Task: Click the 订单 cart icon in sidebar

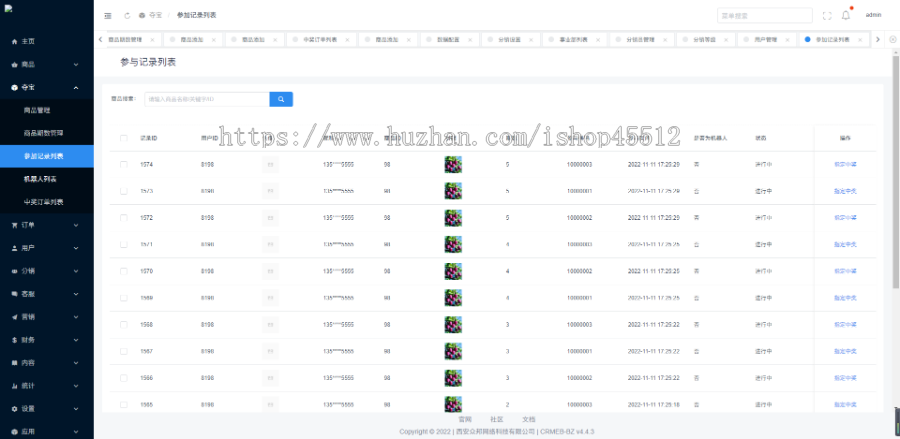Action: click(x=14, y=226)
